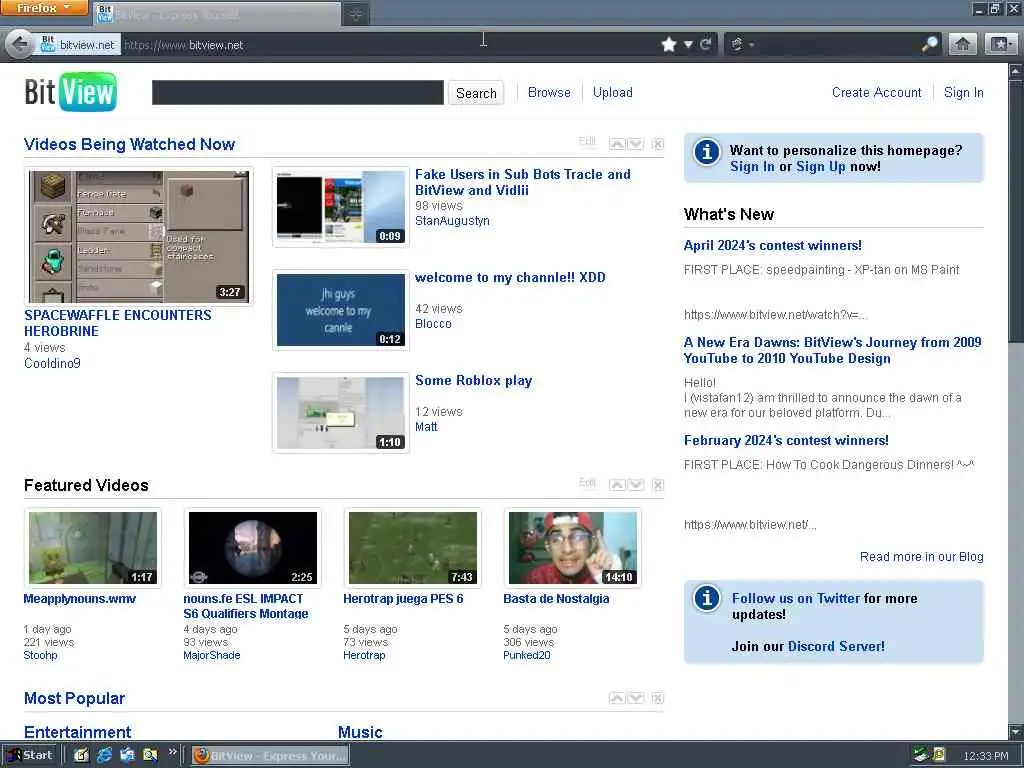Open Punked20 channel link
The width and height of the screenshot is (1024, 768).
point(526,655)
